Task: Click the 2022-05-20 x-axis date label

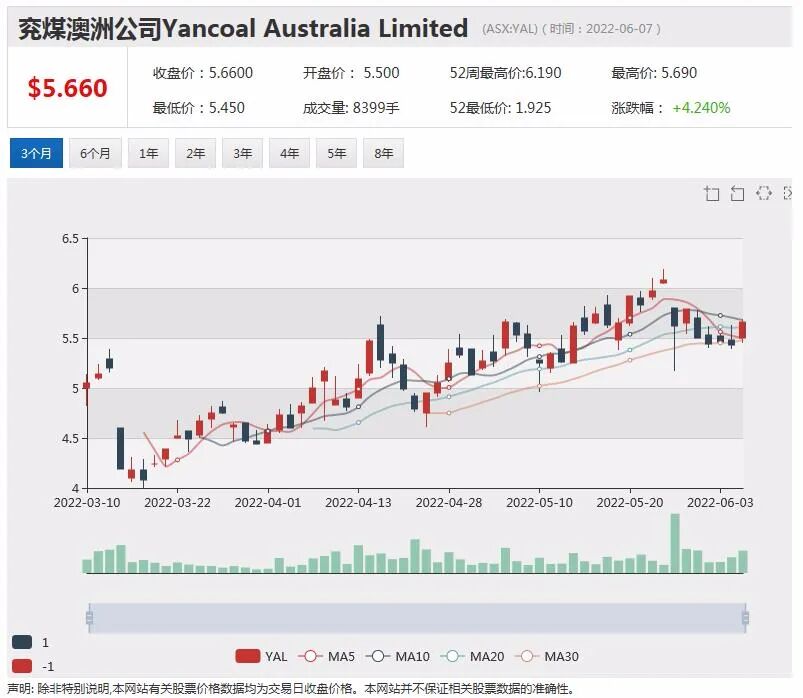Action: pos(629,502)
